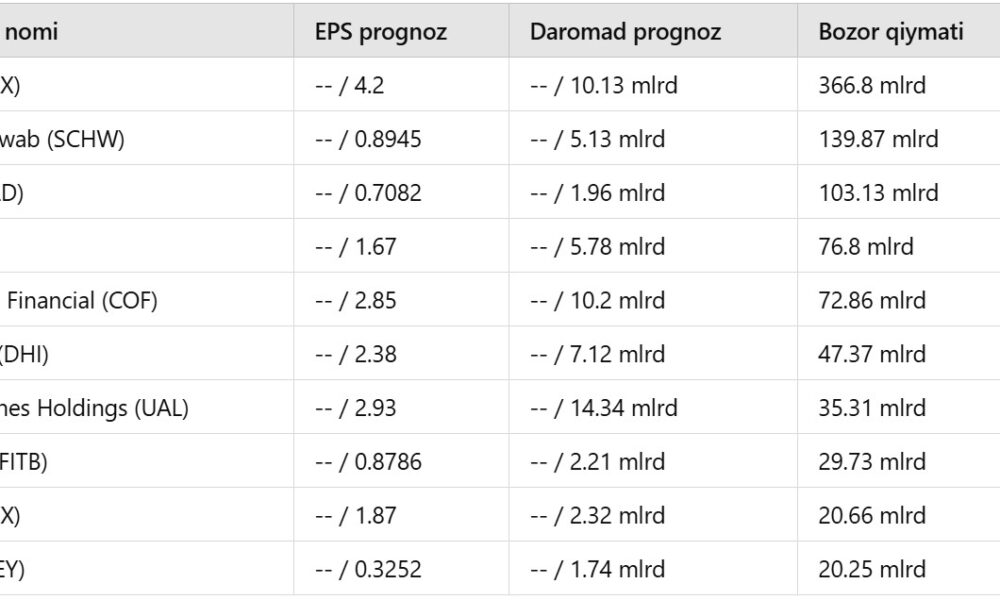Click the EPS forecast 0.3252 cell
Image resolution: width=1000 pixels, height=600 pixels.
[367, 569]
